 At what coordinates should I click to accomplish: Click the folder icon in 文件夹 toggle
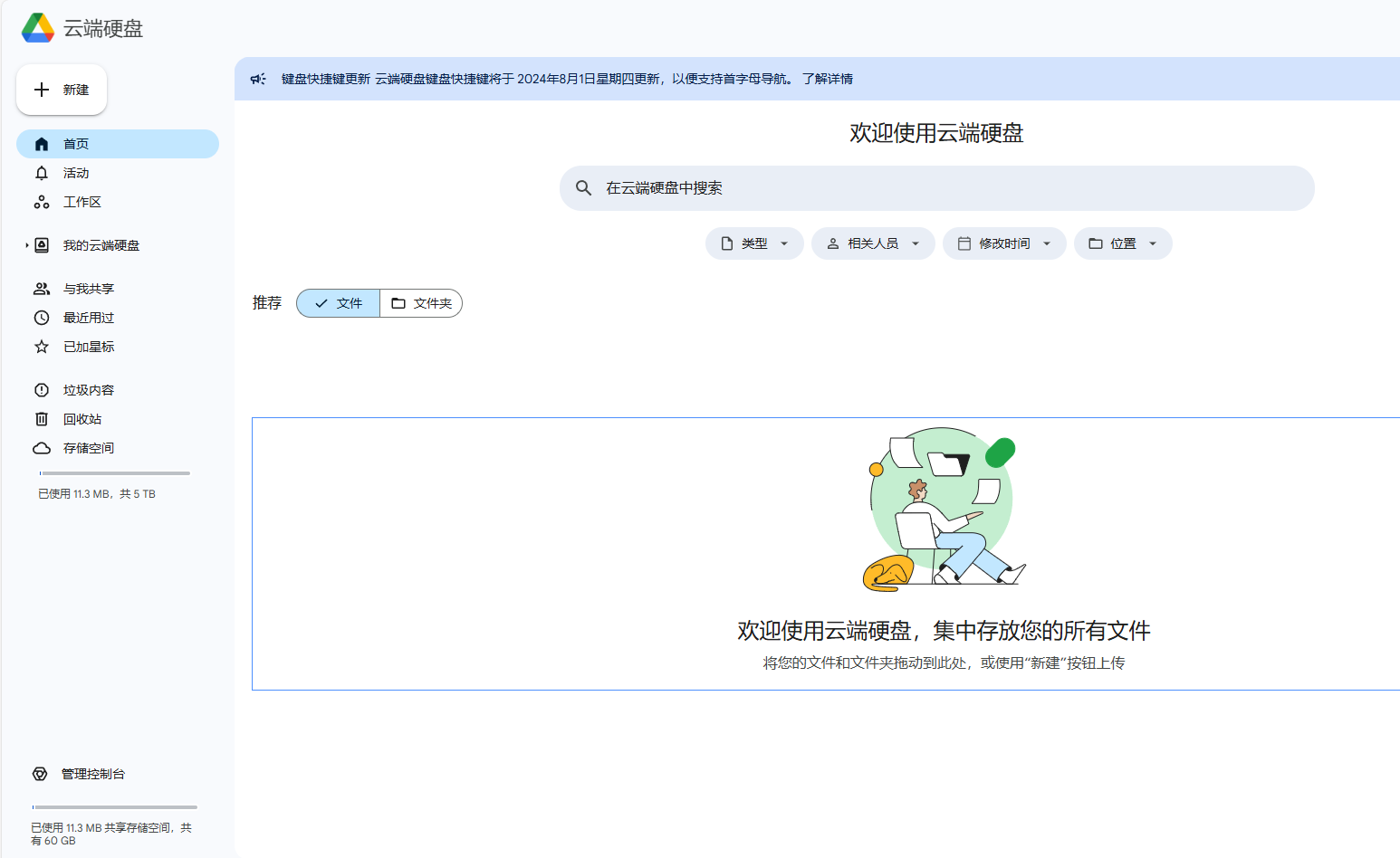(x=398, y=303)
